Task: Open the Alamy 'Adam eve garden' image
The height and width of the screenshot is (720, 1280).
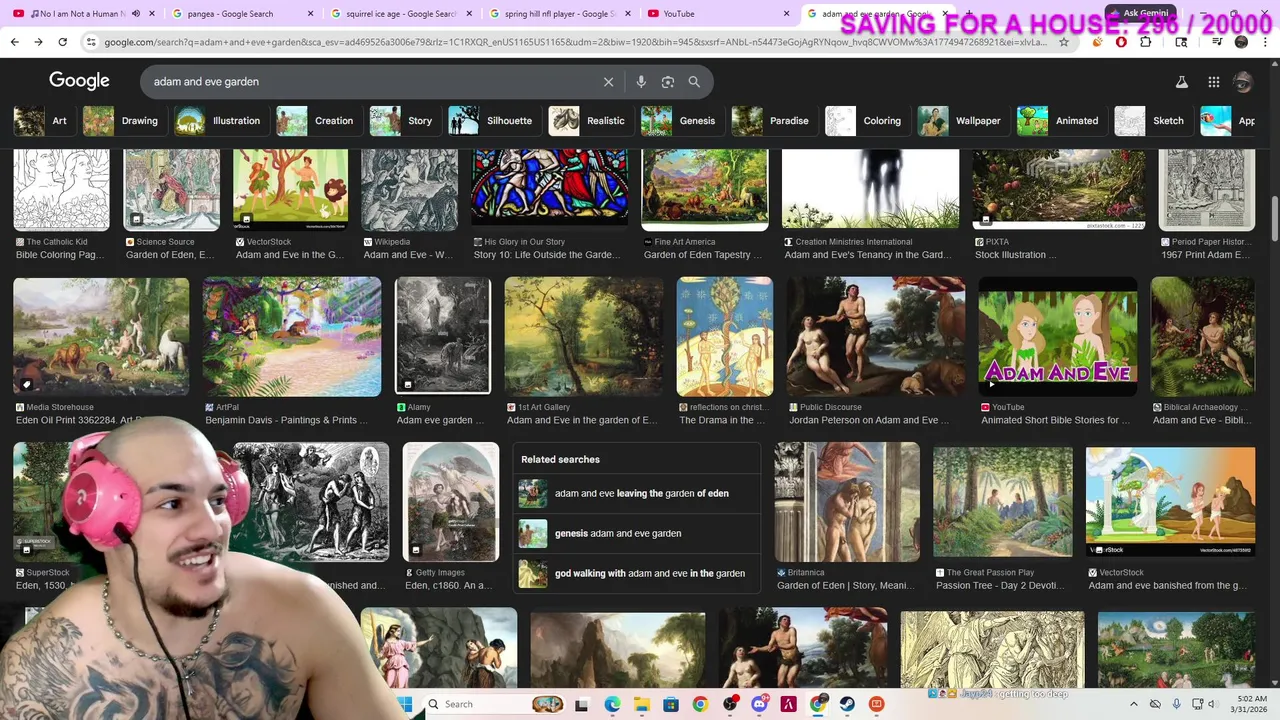Action: click(443, 337)
